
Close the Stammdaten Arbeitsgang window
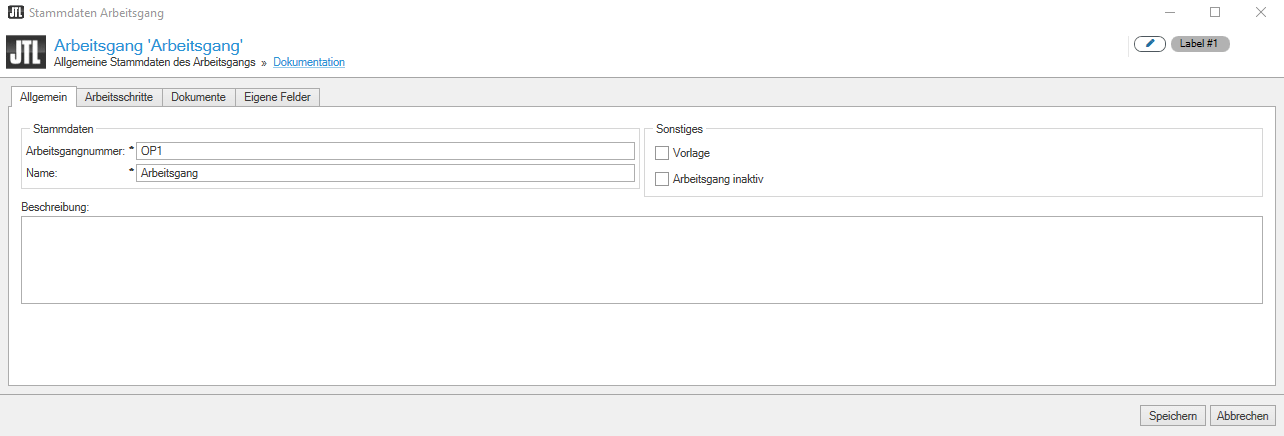coord(1260,13)
